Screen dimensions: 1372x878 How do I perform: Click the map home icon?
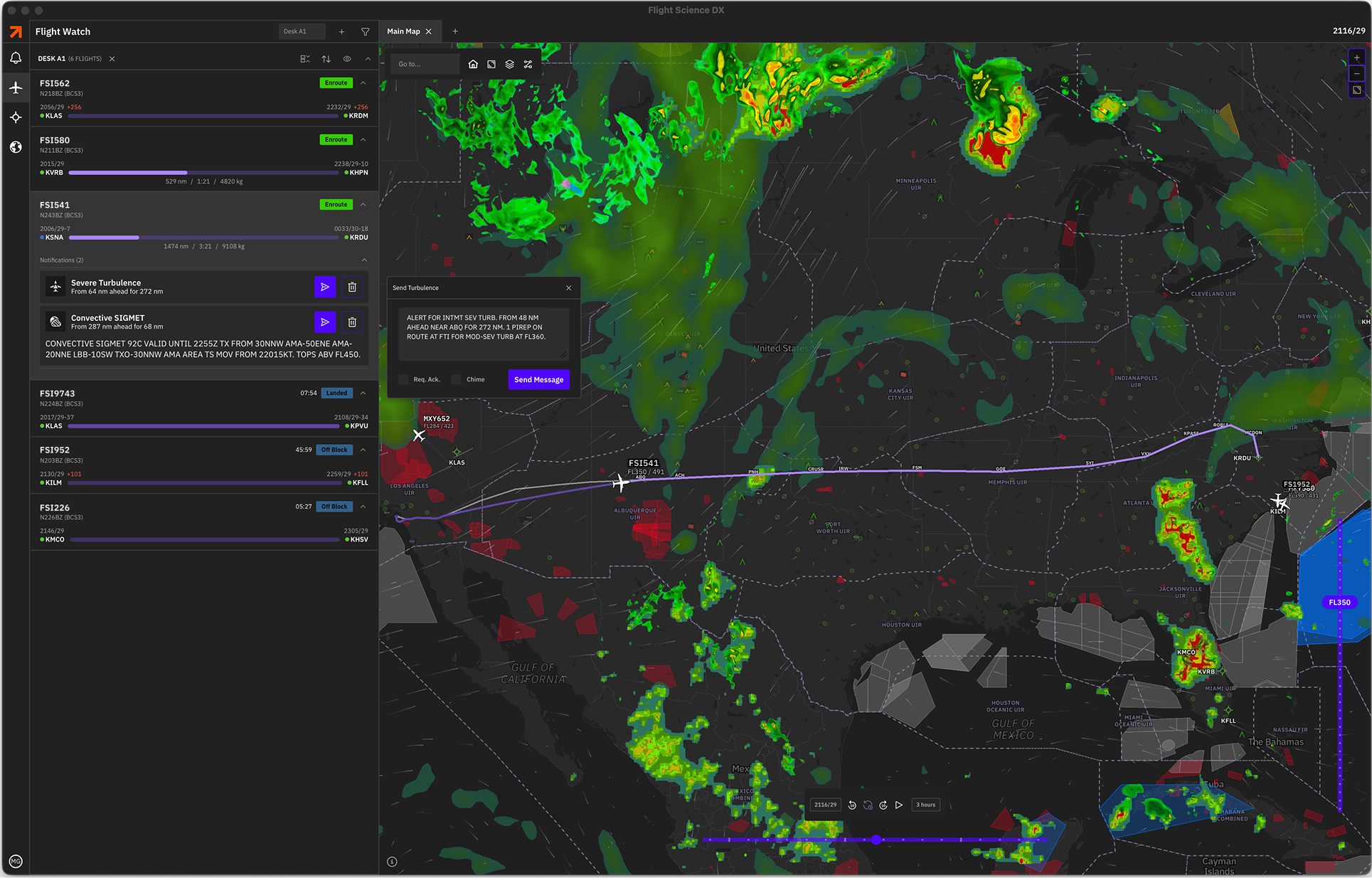point(473,64)
